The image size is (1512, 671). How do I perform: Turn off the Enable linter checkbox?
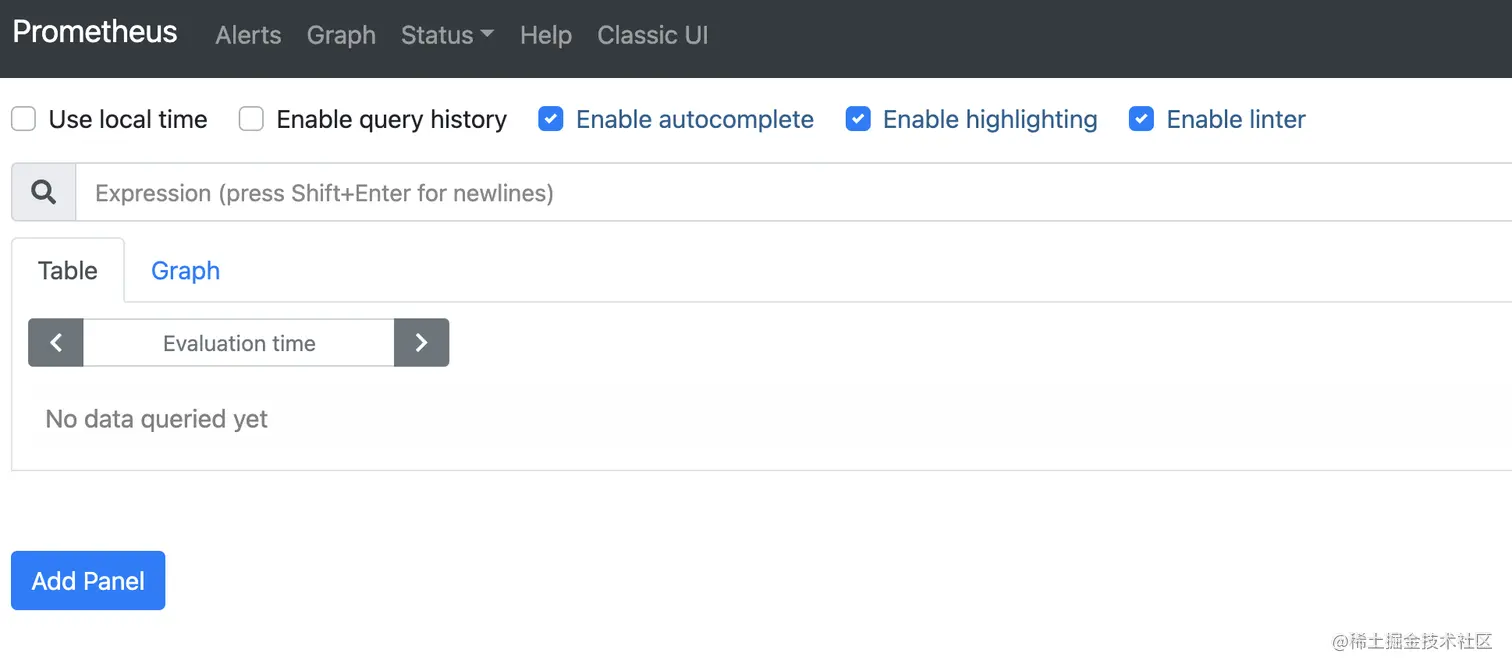coord(1141,120)
